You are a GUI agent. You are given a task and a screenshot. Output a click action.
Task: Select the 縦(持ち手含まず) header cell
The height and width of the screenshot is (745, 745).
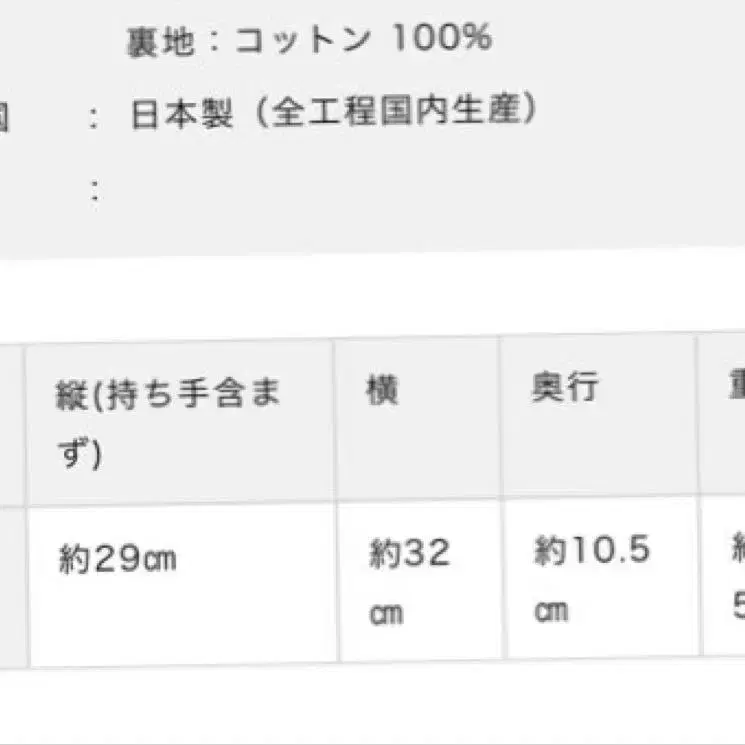click(180, 420)
